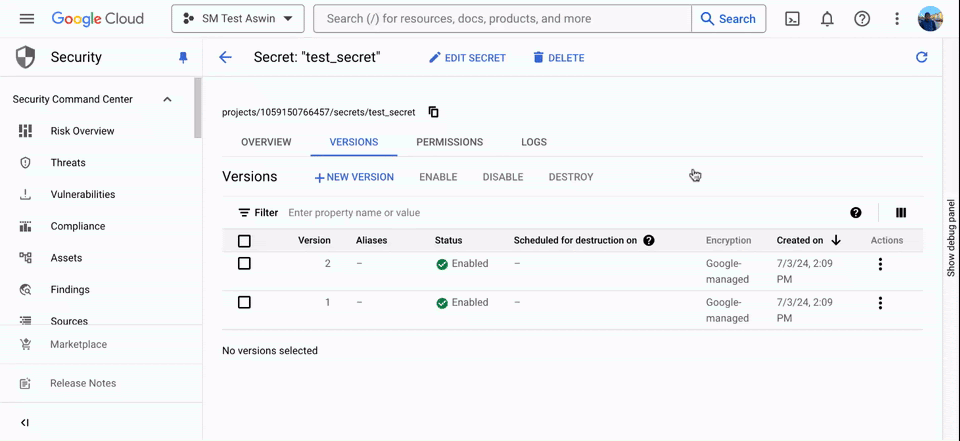Collapse the left navigation sidebar

coord(25,422)
